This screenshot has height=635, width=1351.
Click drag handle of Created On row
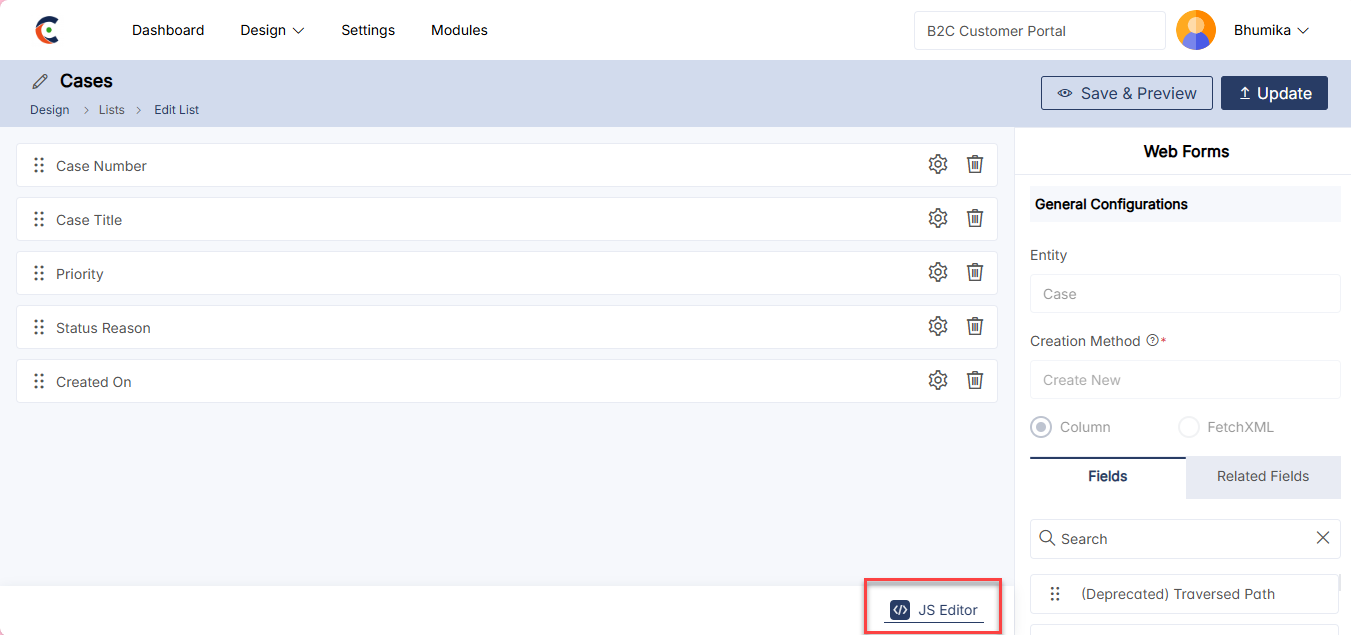point(39,381)
